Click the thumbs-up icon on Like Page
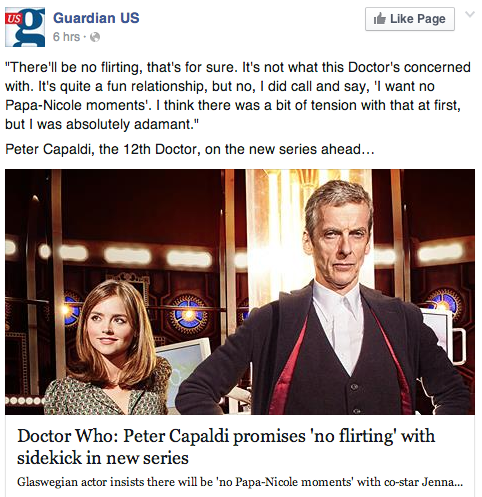Image resolution: width=482 pixels, height=497 pixels. [x=379, y=19]
